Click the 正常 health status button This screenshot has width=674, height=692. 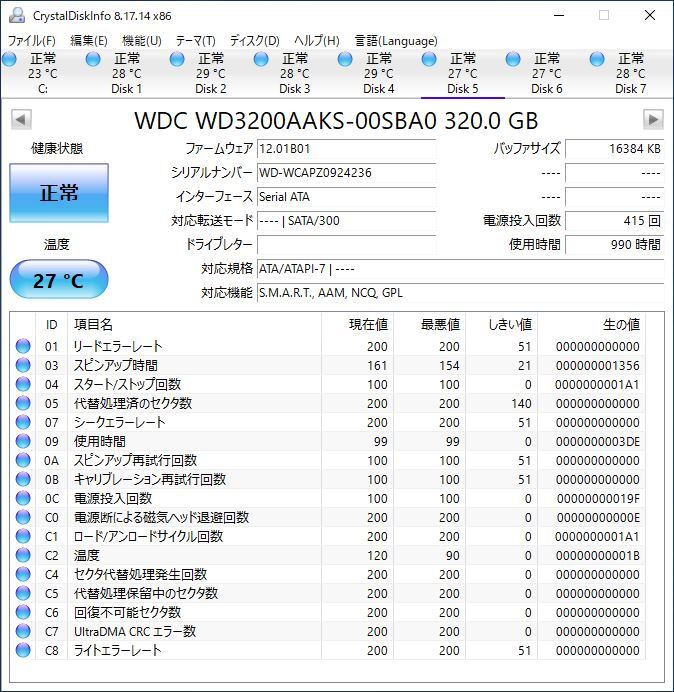(59, 193)
